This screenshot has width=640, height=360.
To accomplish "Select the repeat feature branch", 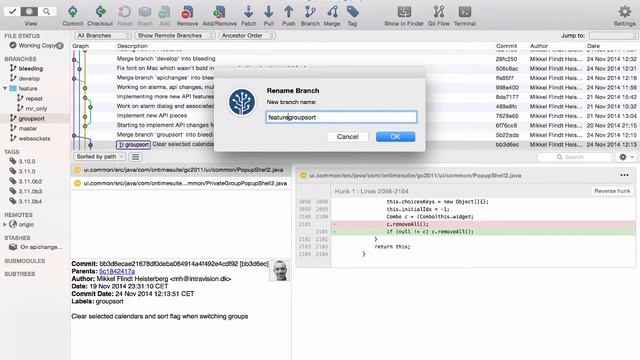I will click(x=34, y=98).
